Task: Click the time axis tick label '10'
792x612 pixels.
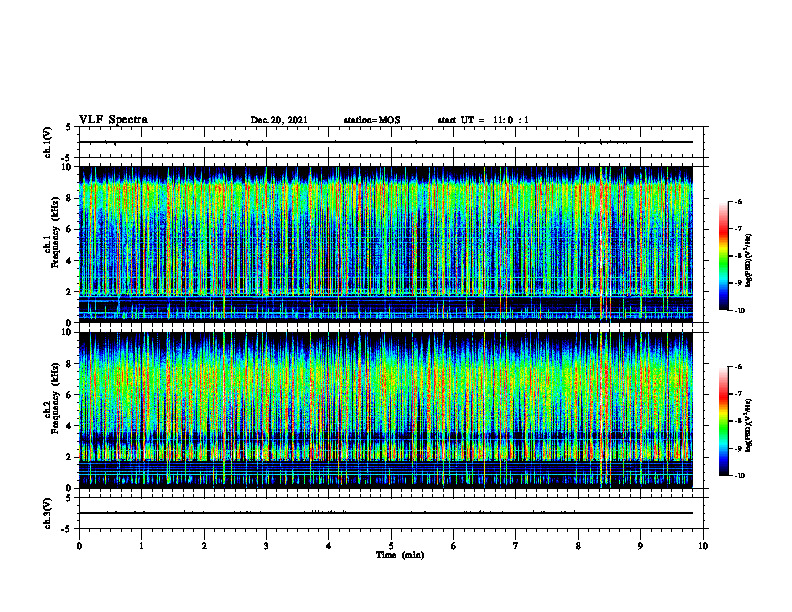Action: point(703,546)
